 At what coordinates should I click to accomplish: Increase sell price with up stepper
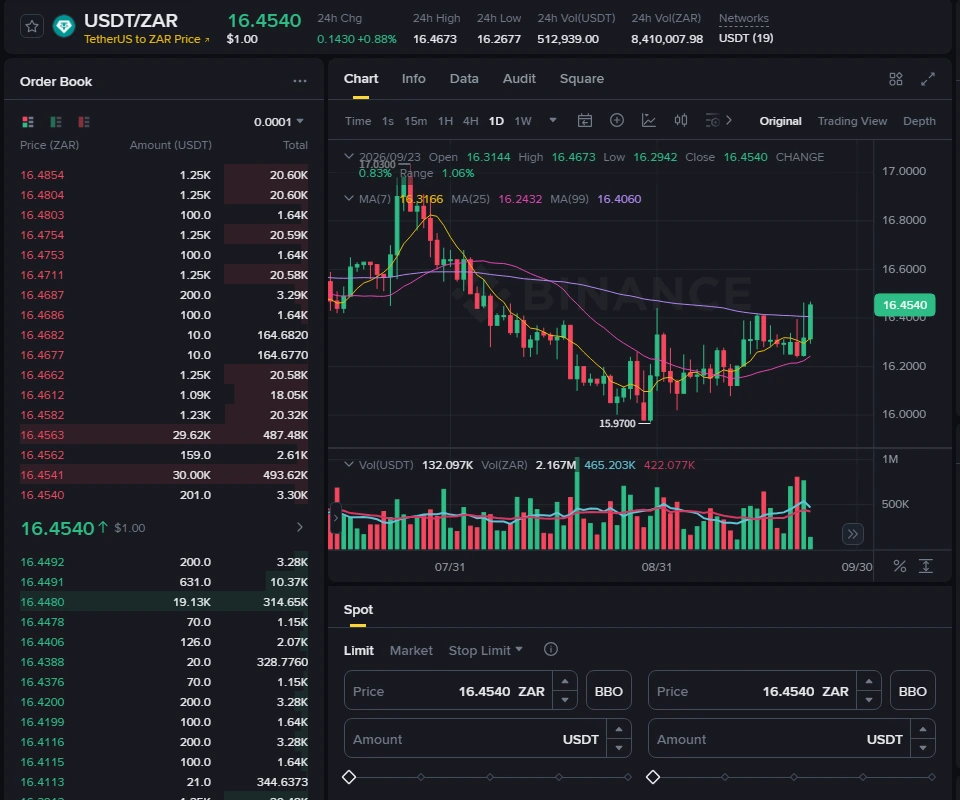(868, 681)
